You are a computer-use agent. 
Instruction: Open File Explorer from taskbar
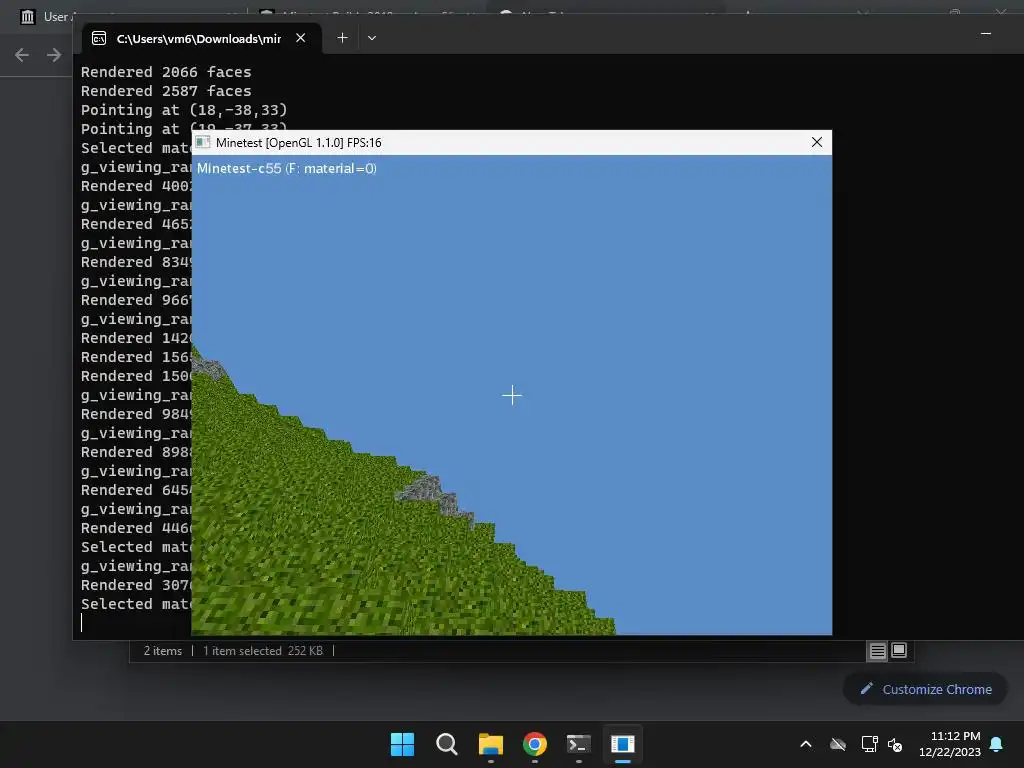pyautogui.click(x=490, y=744)
